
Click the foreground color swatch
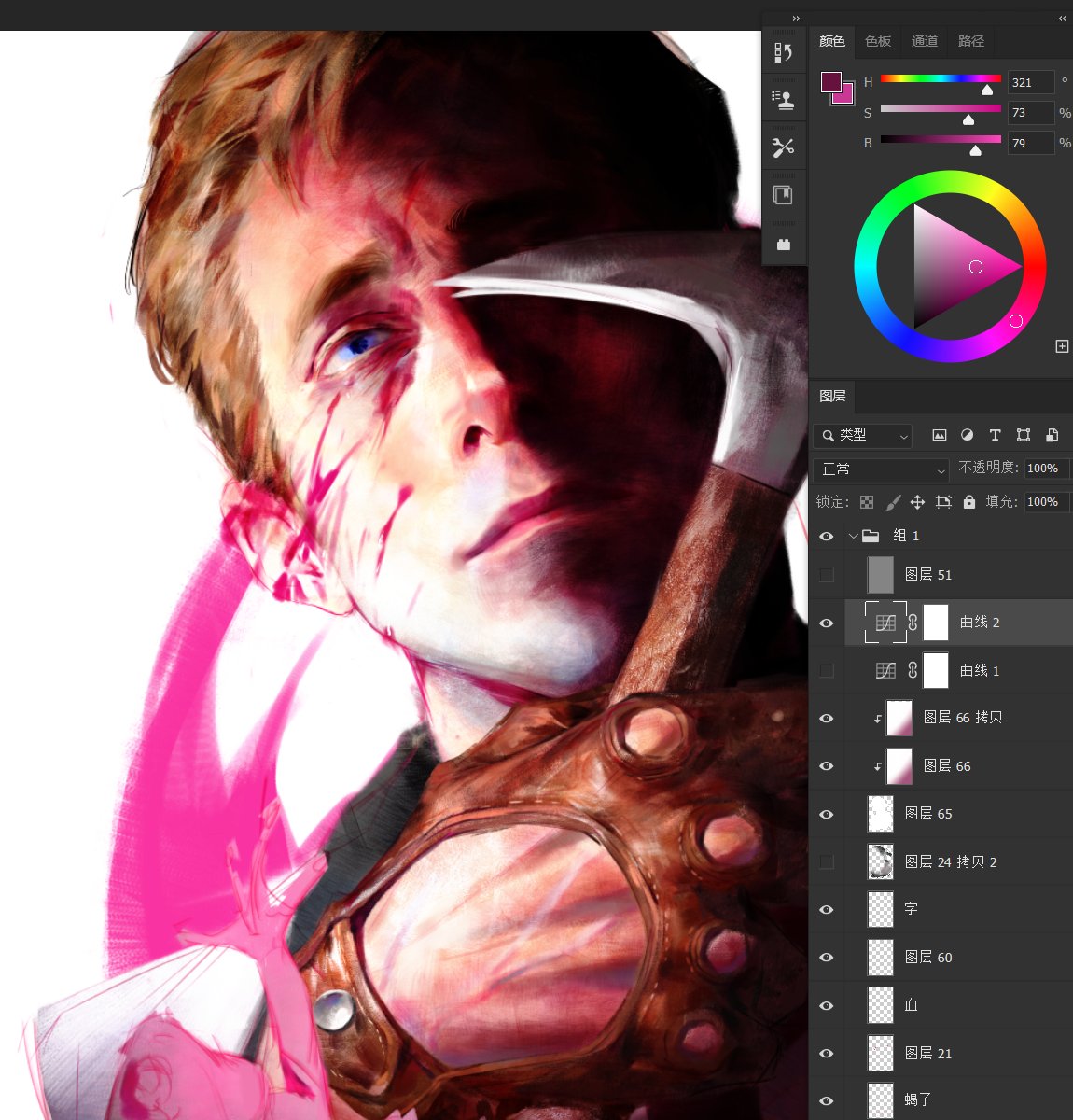point(830,82)
